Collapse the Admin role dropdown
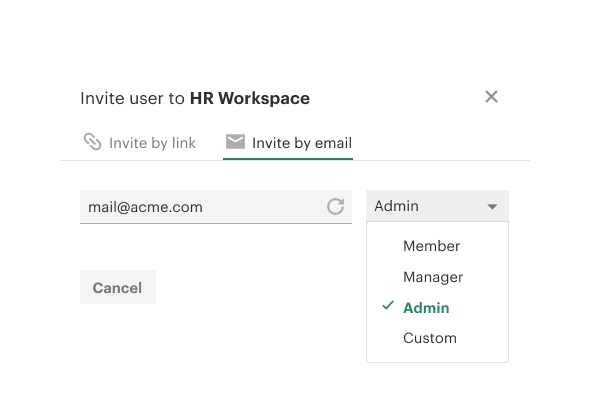590x397 pixels. [437, 206]
